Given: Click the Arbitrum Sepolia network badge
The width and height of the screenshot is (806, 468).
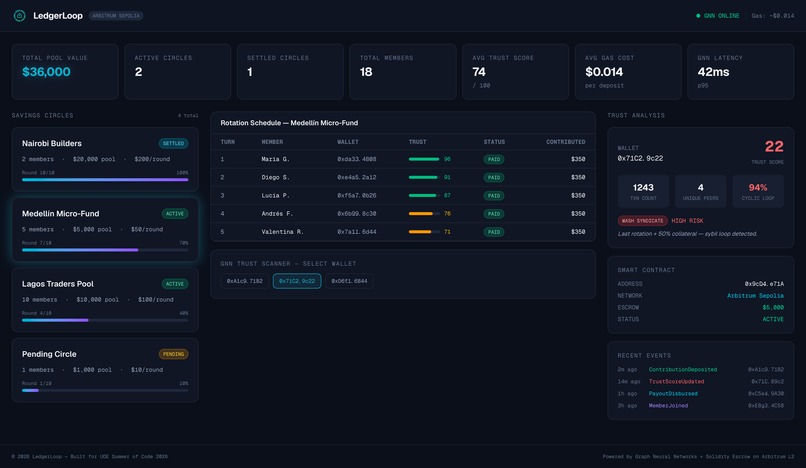Looking at the screenshot, I should [x=116, y=16].
